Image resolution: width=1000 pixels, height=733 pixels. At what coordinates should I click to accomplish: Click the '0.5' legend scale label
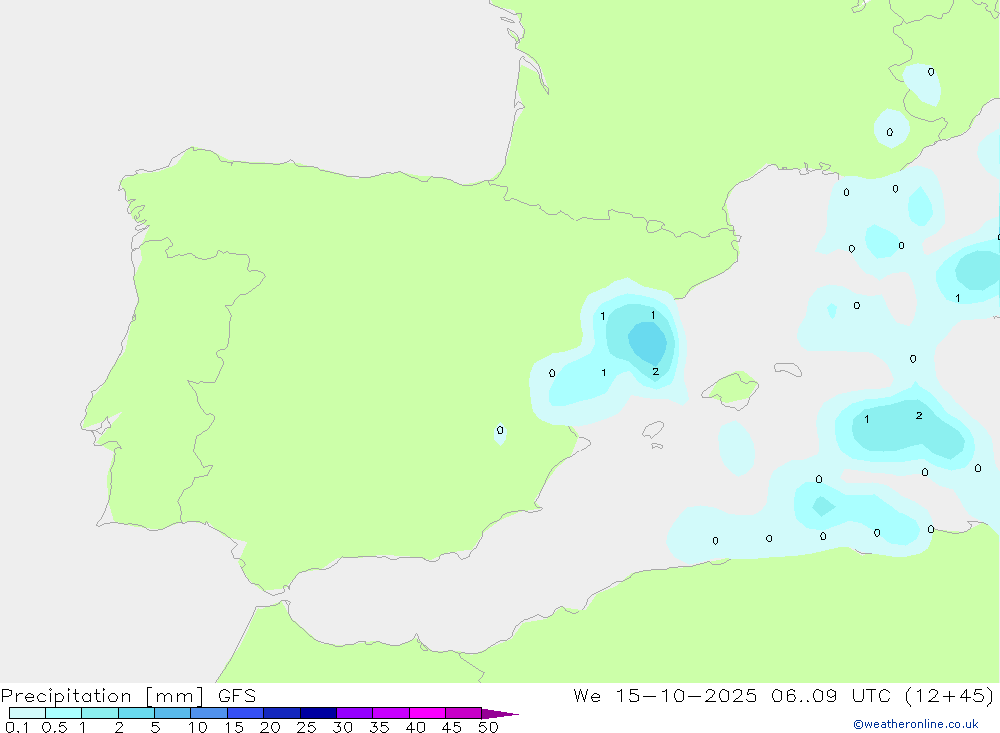tap(54, 727)
